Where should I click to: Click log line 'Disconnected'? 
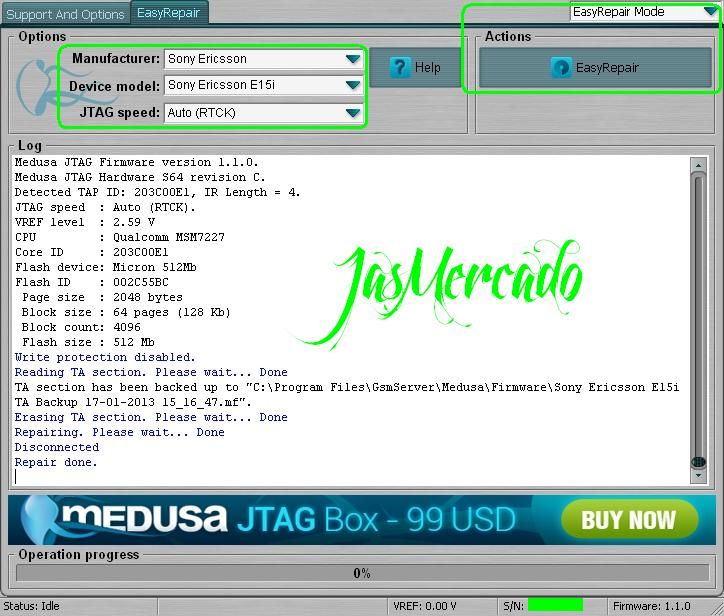coord(57,447)
